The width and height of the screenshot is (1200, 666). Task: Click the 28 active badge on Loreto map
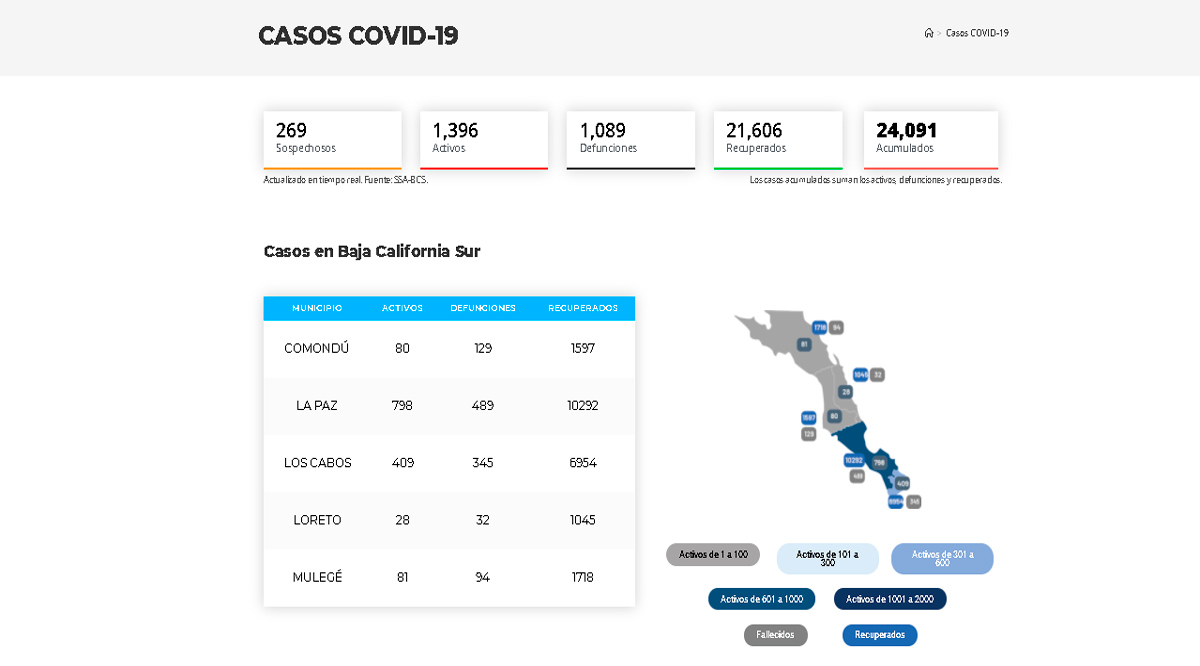point(846,392)
